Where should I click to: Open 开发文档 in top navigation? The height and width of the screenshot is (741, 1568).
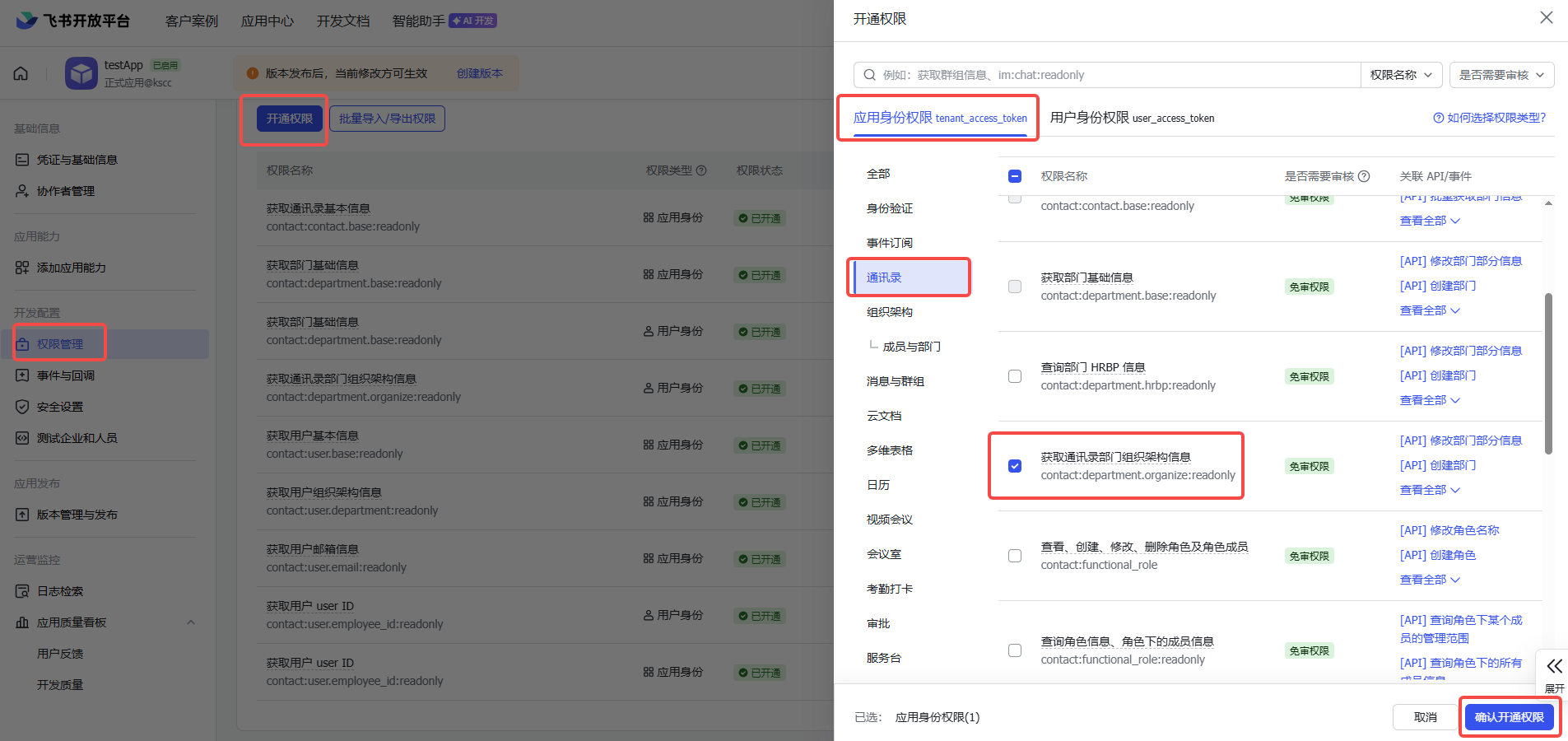[343, 21]
